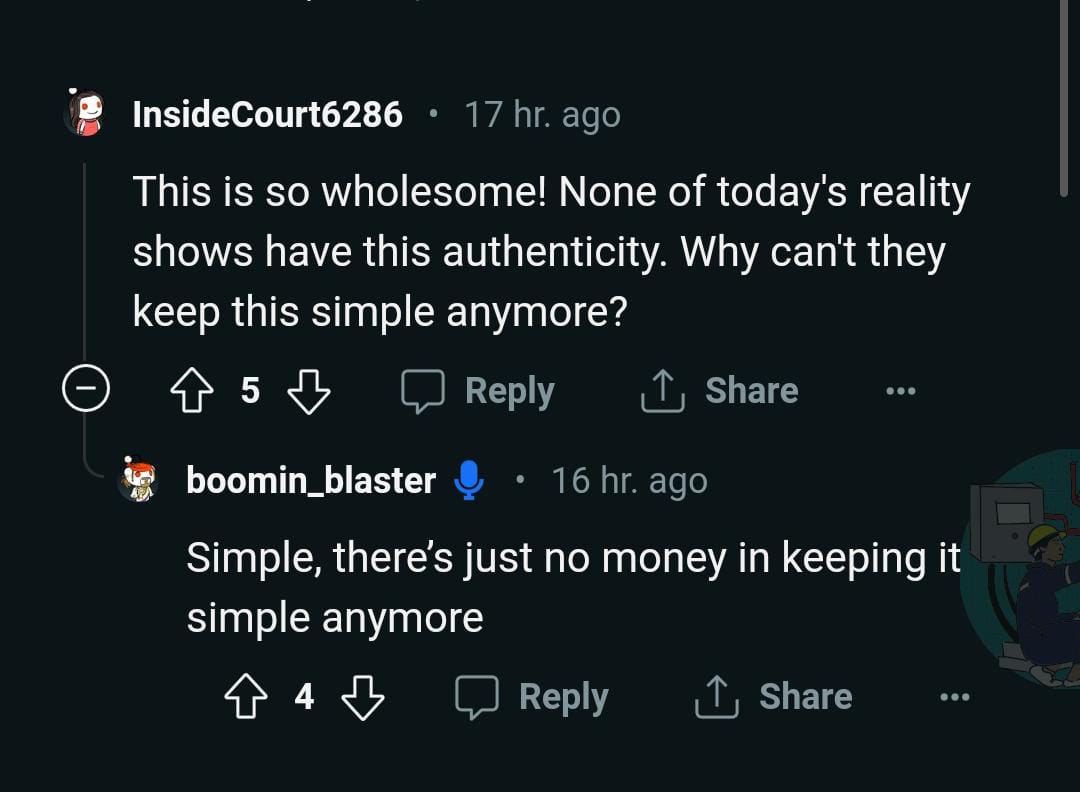Click the "16 hr. ago" timestamp
The height and width of the screenshot is (792, 1080).
pos(629,481)
